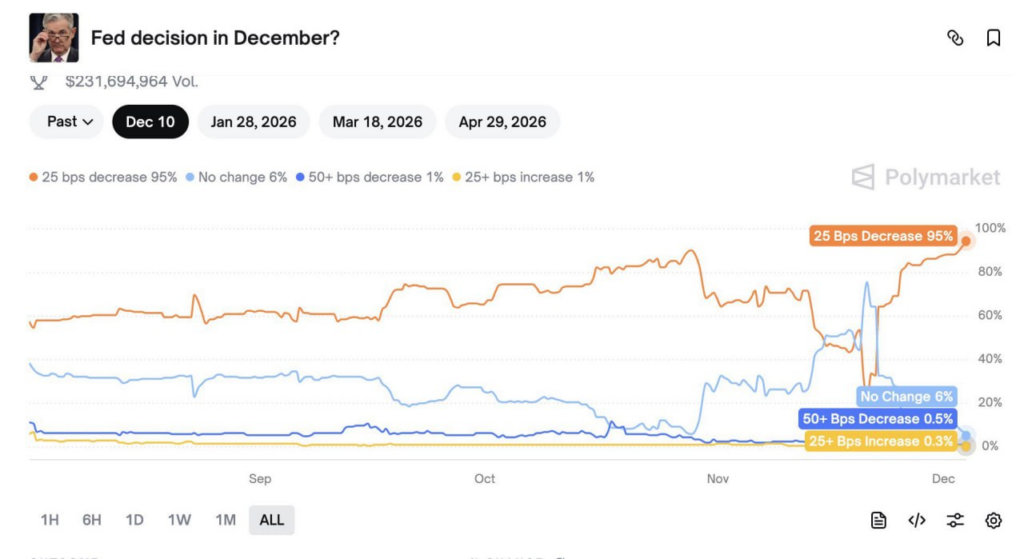The height and width of the screenshot is (559, 1024).
Task: Click the Polymarket logo watermark
Action: pos(925,178)
